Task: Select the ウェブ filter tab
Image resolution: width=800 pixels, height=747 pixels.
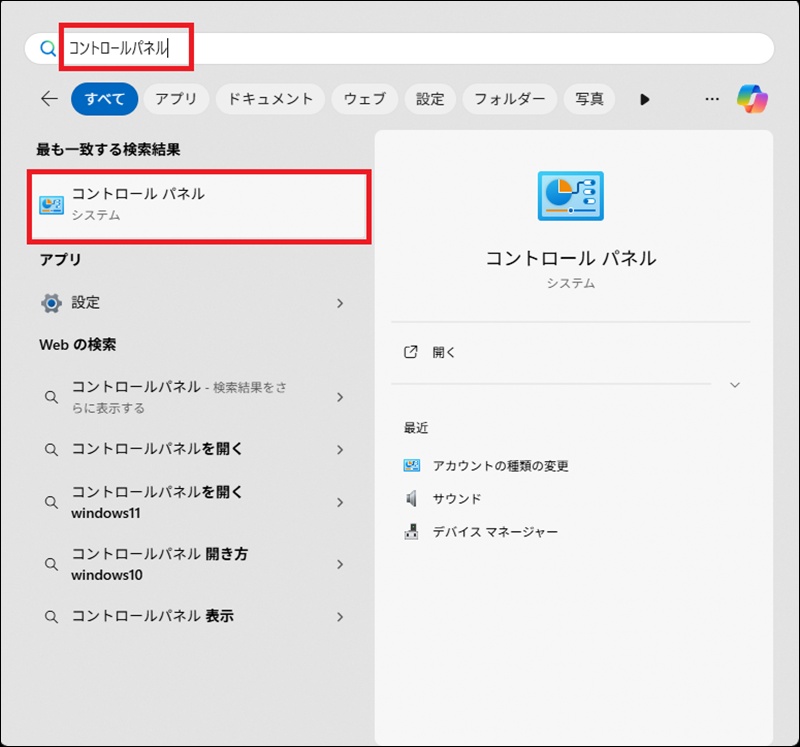Action: (x=364, y=99)
